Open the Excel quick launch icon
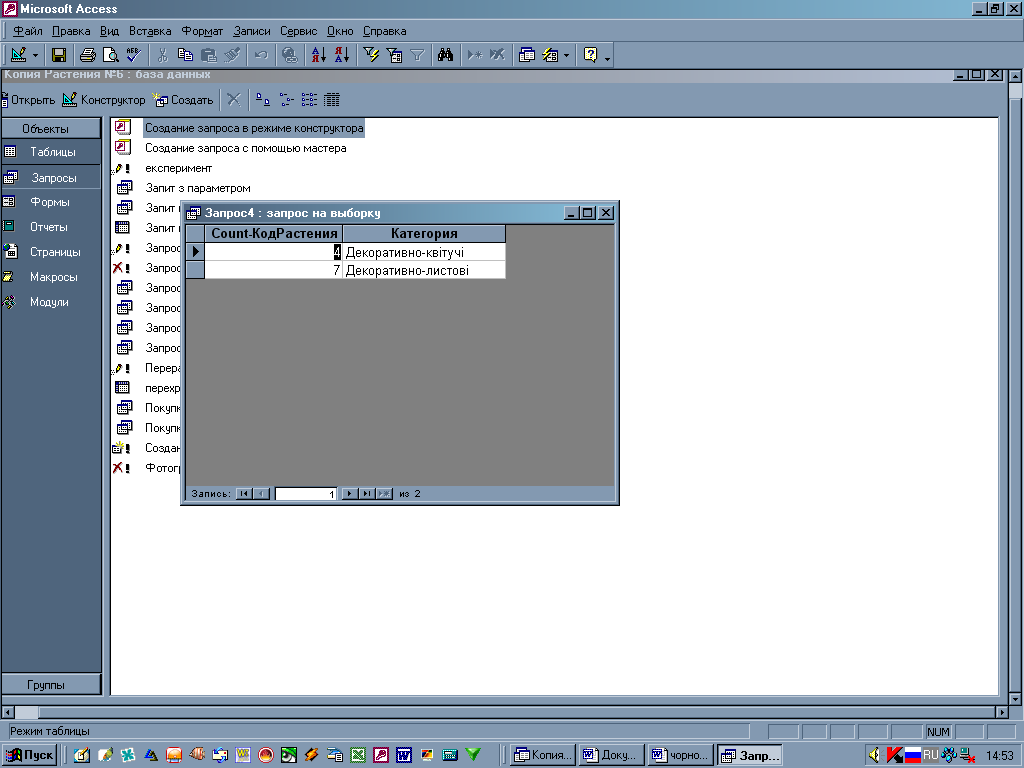 pos(357,755)
